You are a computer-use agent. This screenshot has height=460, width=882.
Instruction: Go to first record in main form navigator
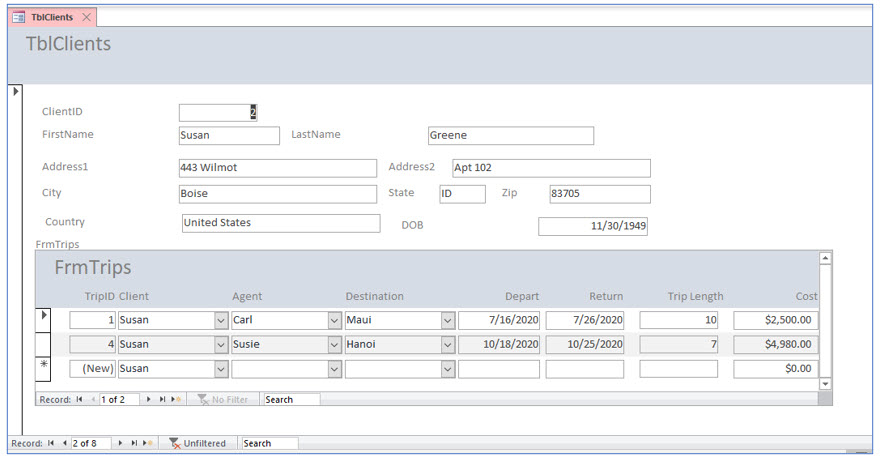pos(51,443)
